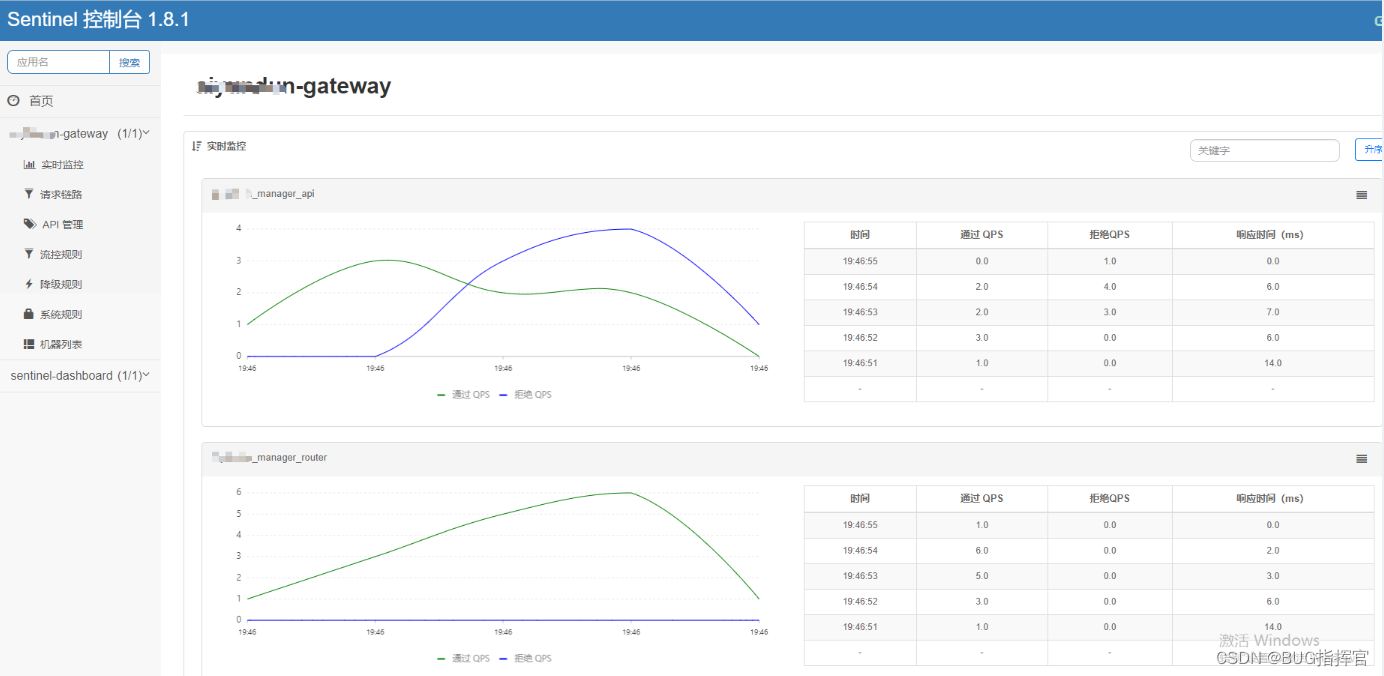Click the 系统规则 lock icon
1384x676 pixels.
click(x=29, y=314)
